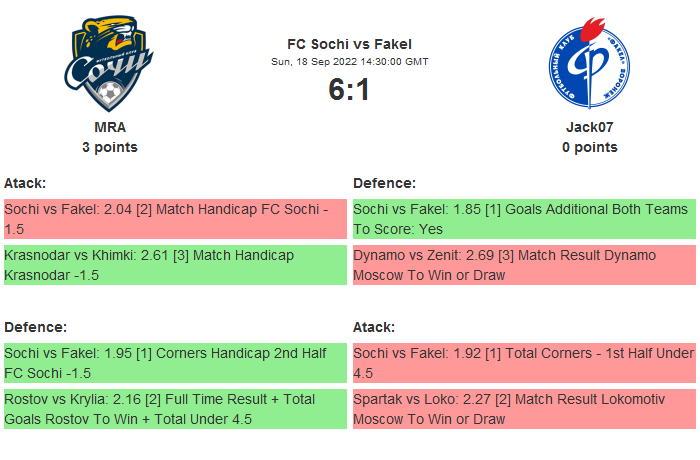Select the Corners Handicap 2nd Half bet
The image size is (700, 460).
point(175,363)
